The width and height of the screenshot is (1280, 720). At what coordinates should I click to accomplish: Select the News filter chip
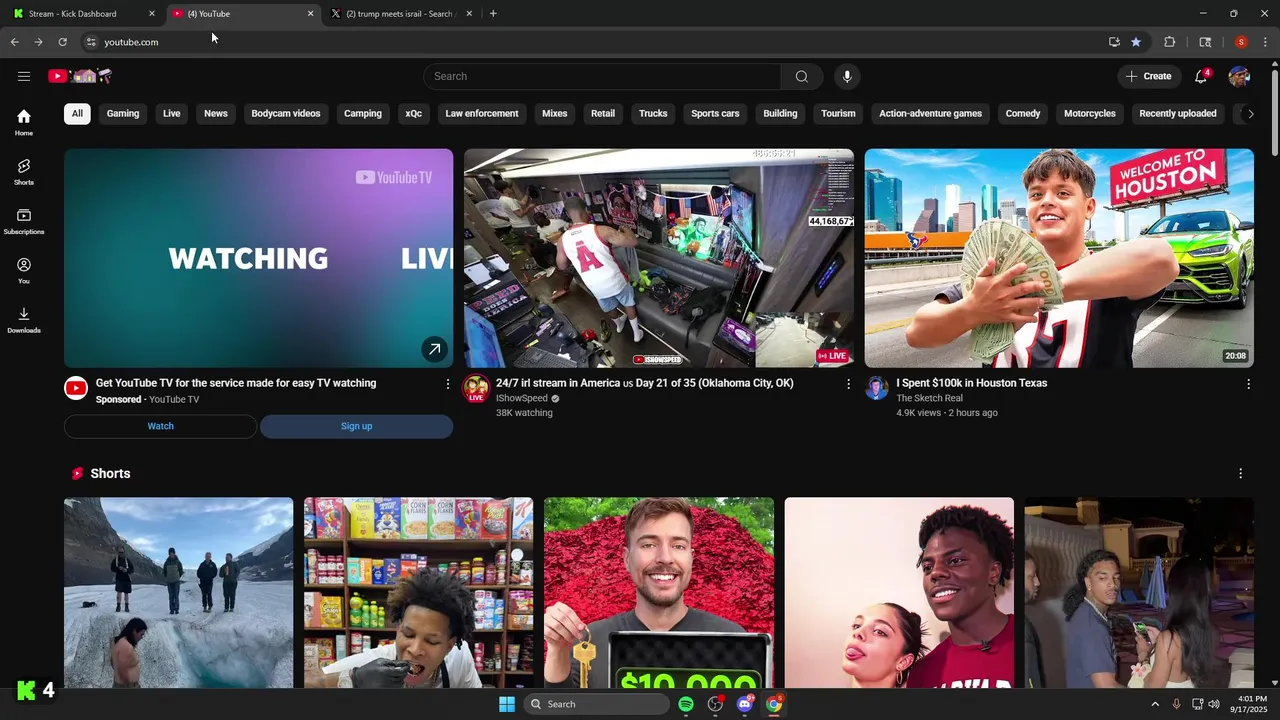click(x=216, y=113)
